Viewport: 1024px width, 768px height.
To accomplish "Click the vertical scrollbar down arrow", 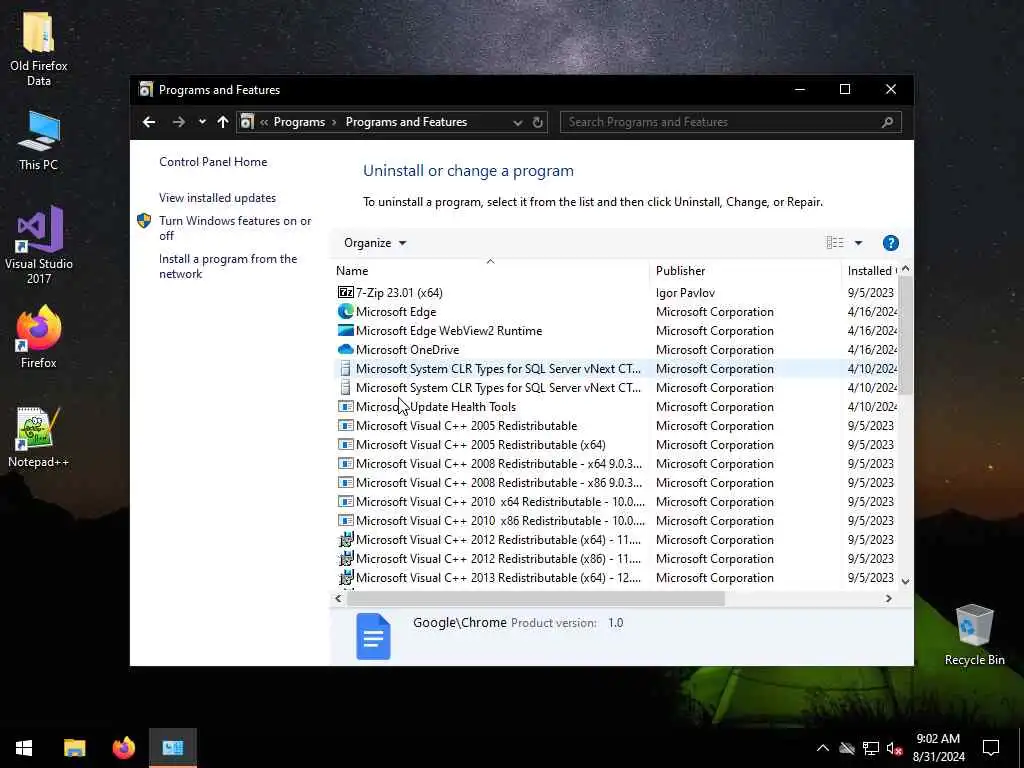I will (905, 581).
